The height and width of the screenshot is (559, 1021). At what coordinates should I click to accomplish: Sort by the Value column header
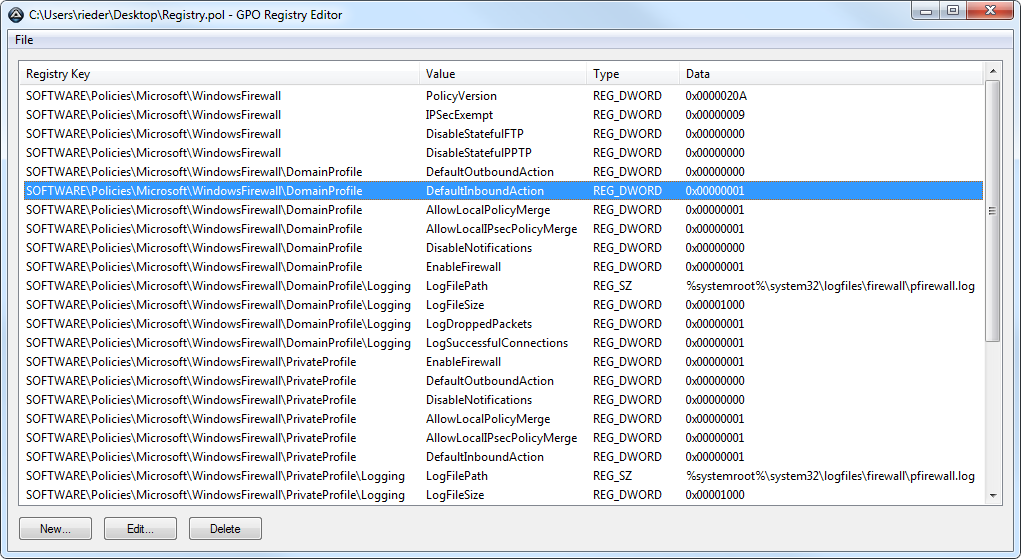503,74
